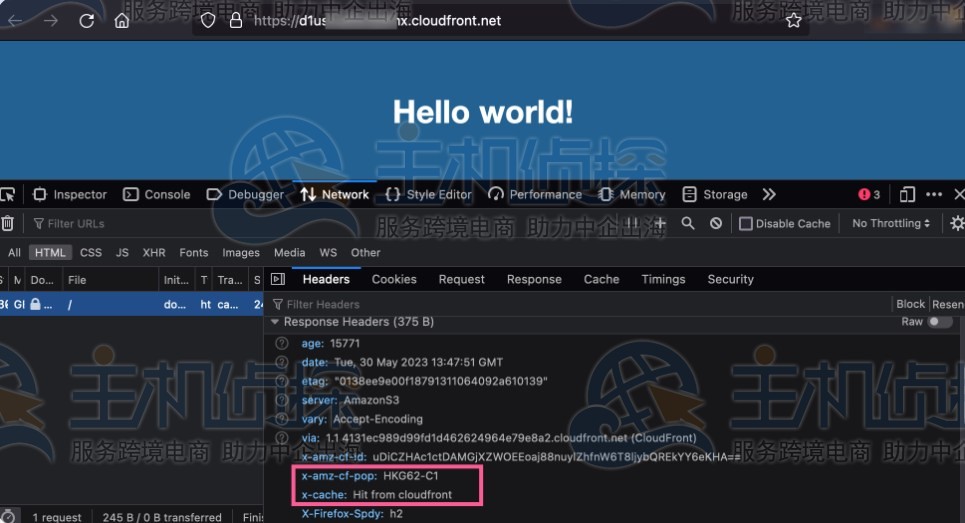Collapse the Response Headers section
This screenshot has height=523, width=965.
(x=275, y=322)
